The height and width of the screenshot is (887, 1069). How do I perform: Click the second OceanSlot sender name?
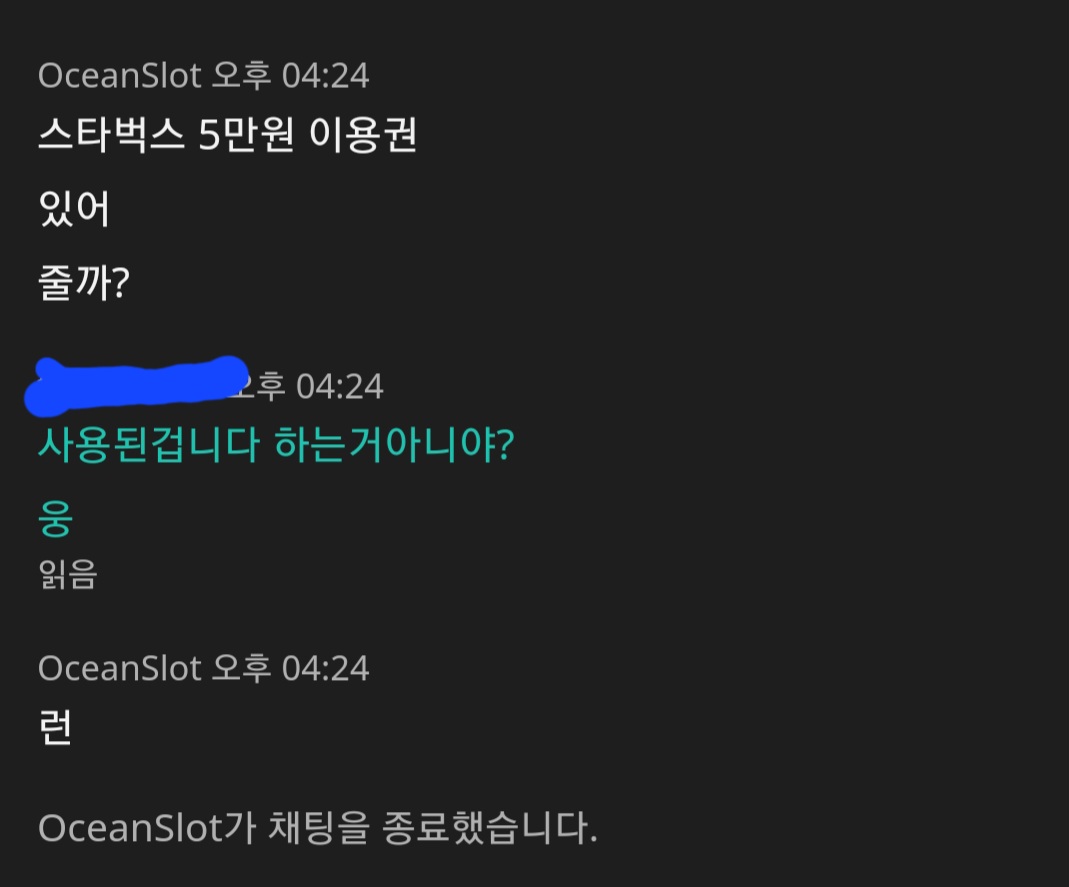[x=120, y=668]
